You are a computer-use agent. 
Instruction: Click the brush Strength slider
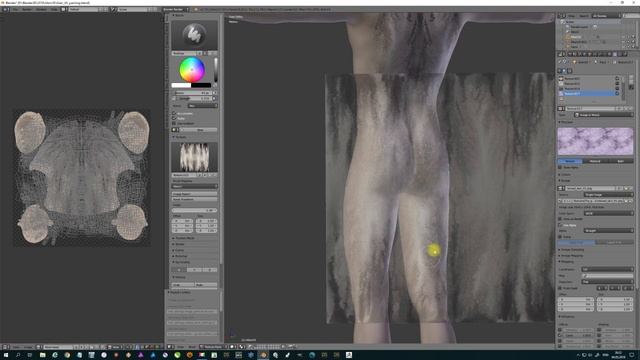coord(194,98)
